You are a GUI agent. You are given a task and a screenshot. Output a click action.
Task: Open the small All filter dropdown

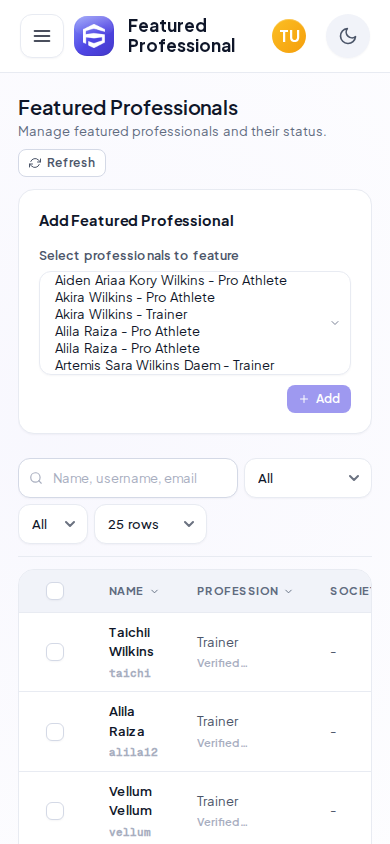(53, 524)
